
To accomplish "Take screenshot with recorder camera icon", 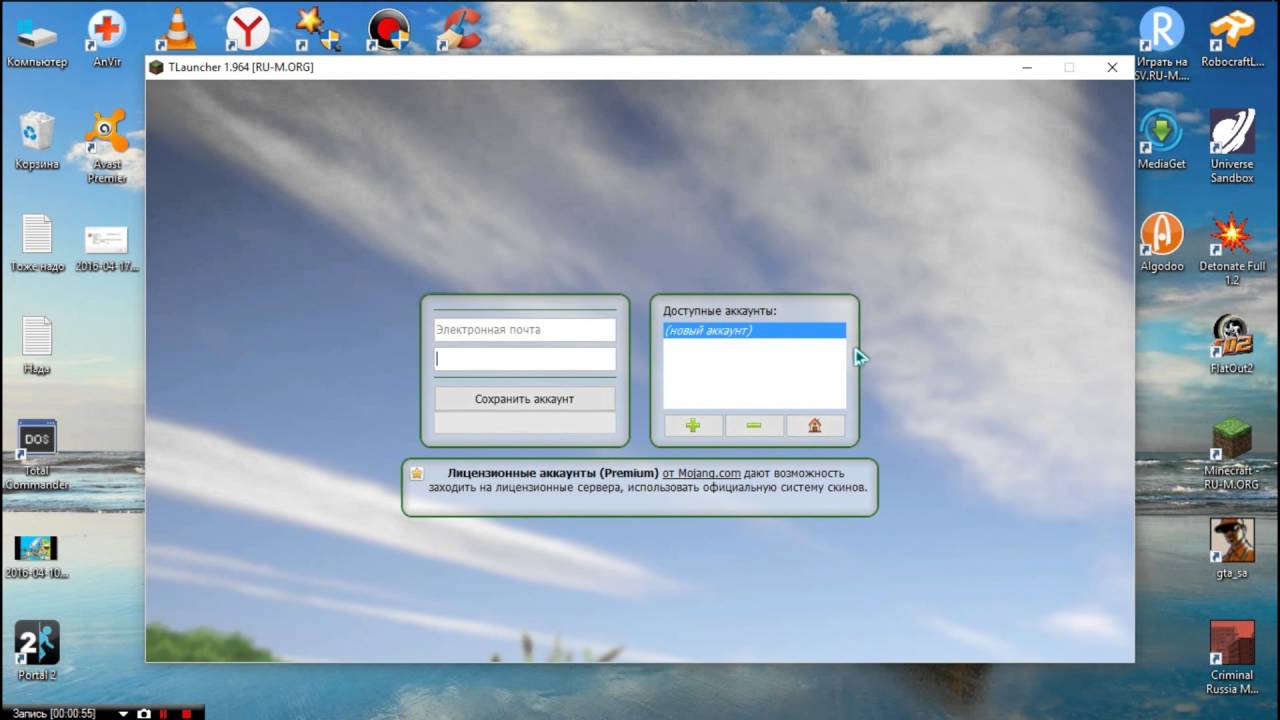I will click(144, 713).
